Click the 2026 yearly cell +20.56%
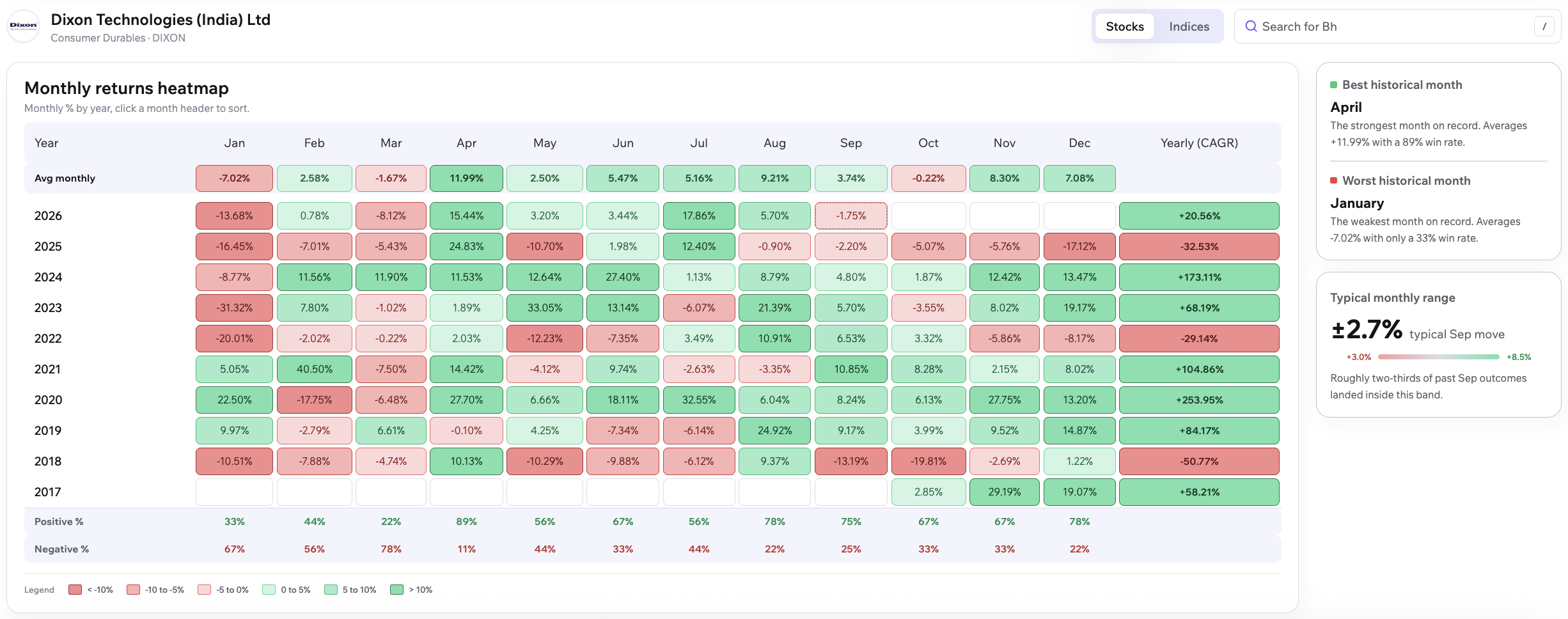Viewport: 1568px width, 619px height. (1199, 215)
